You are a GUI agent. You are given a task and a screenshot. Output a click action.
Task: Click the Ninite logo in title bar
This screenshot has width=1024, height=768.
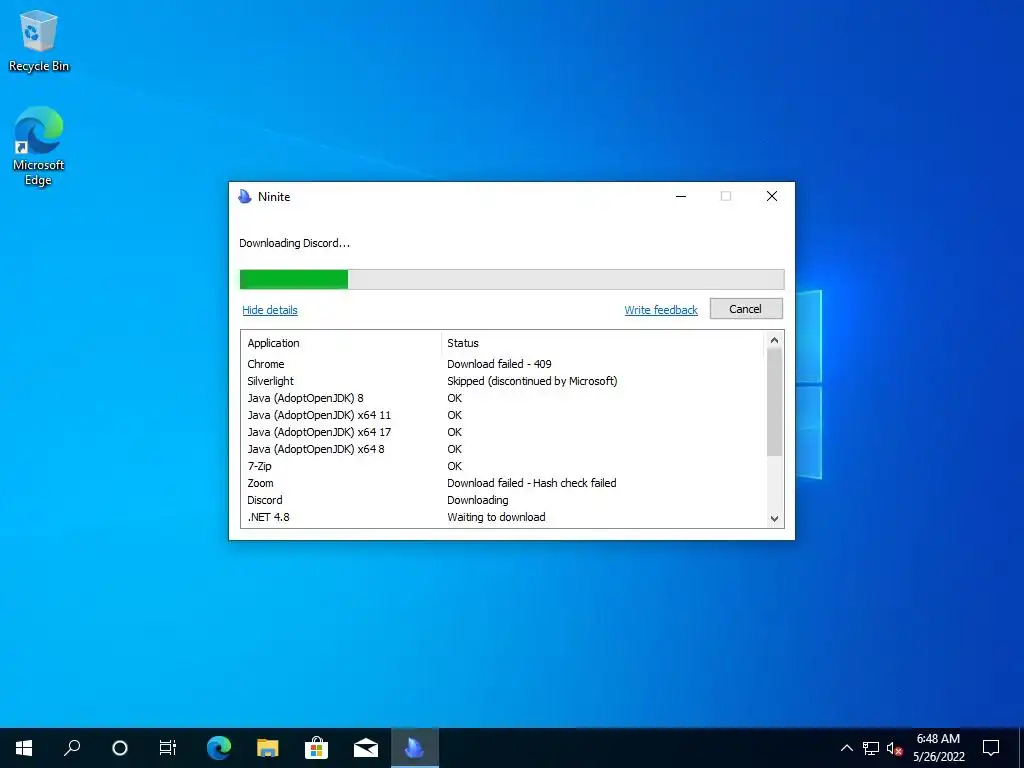point(245,197)
